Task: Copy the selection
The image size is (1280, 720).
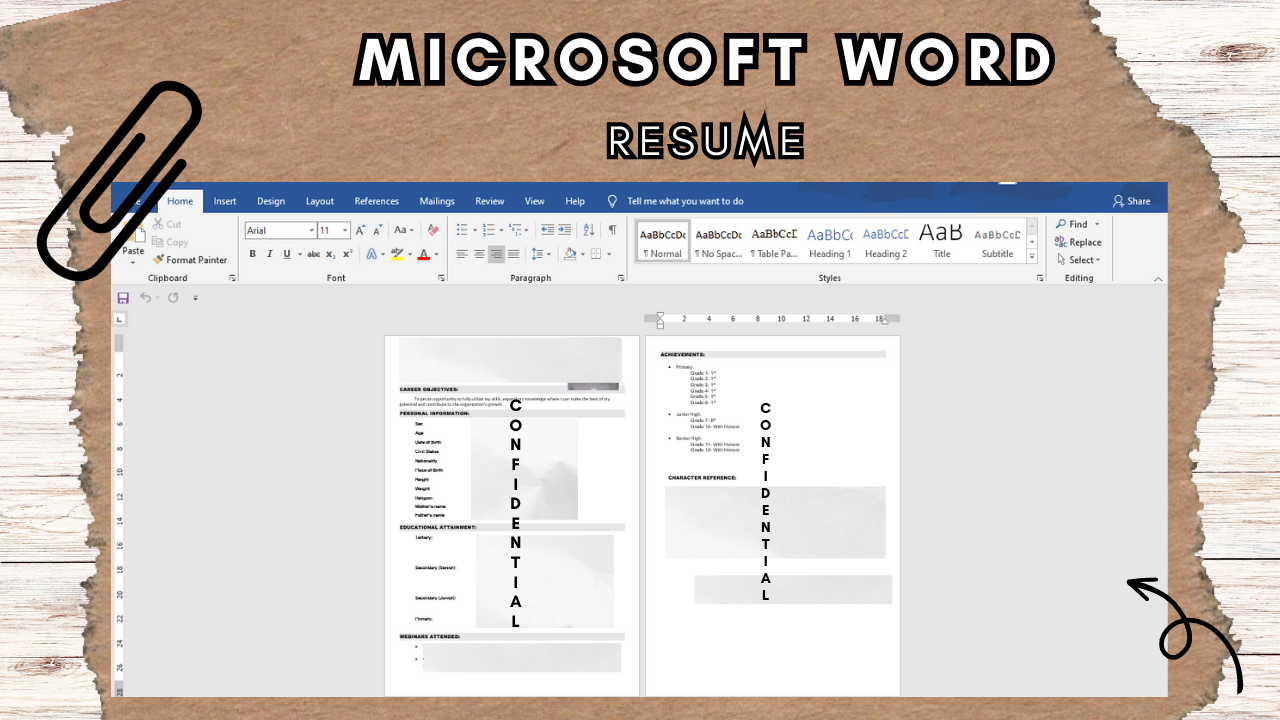Action: point(170,242)
